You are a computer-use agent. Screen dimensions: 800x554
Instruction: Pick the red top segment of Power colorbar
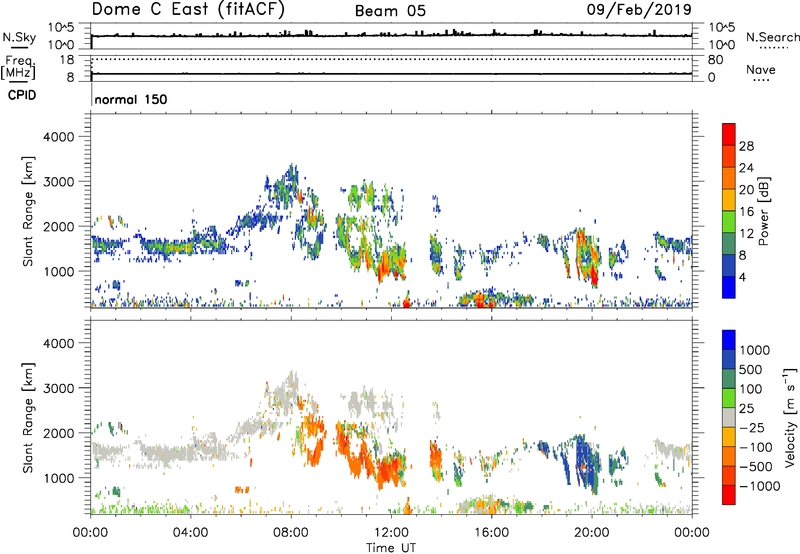click(729, 134)
